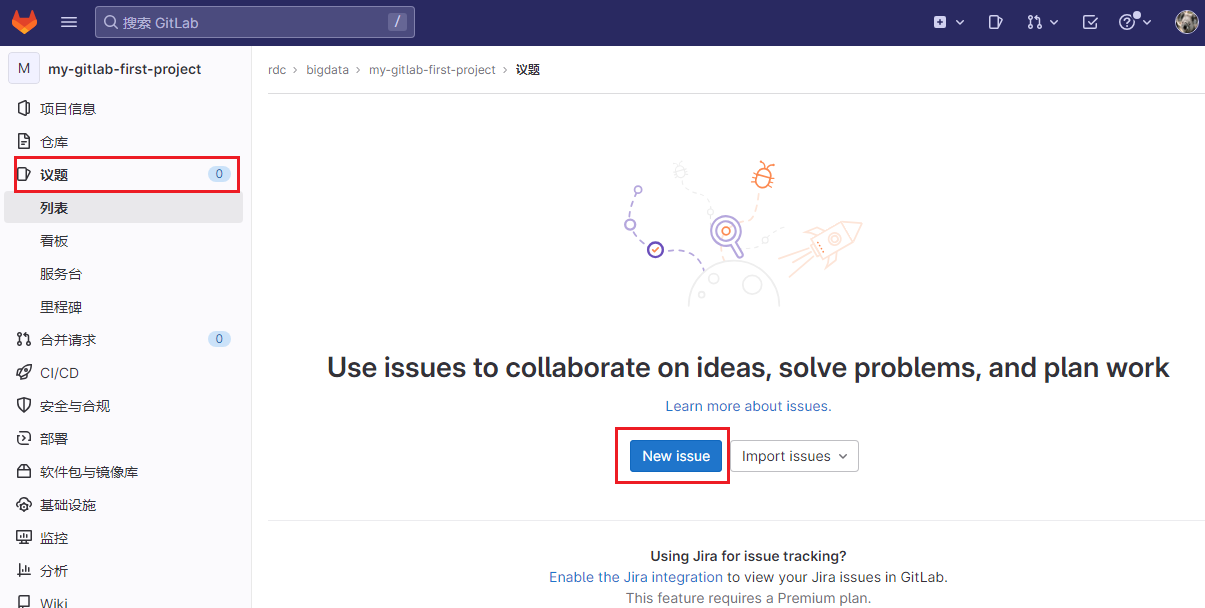Select 看板 in the sidebar submenu
The width and height of the screenshot is (1205, 608).
(54, 241)
